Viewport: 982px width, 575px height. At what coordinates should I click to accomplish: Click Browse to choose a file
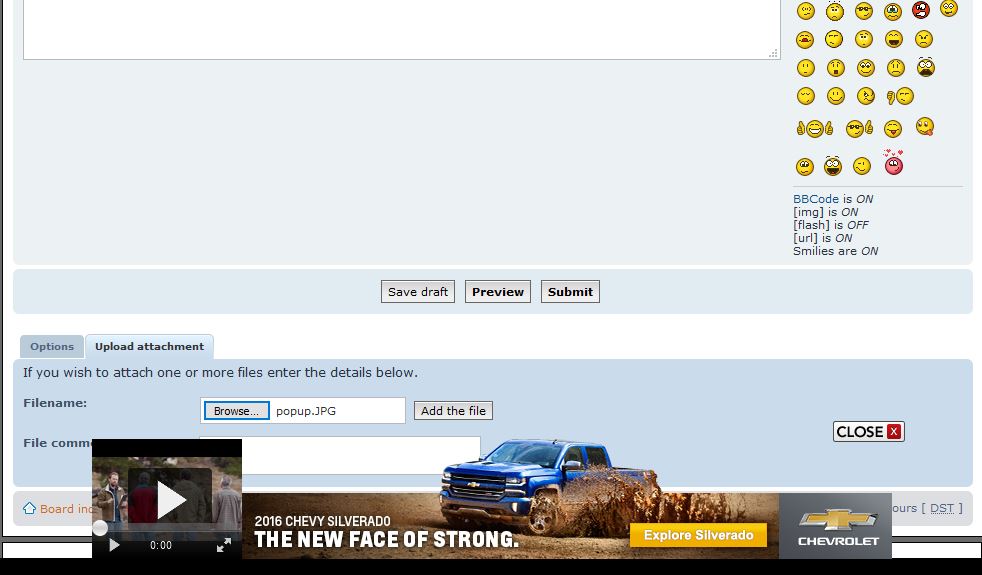click(x=236, y=411)
